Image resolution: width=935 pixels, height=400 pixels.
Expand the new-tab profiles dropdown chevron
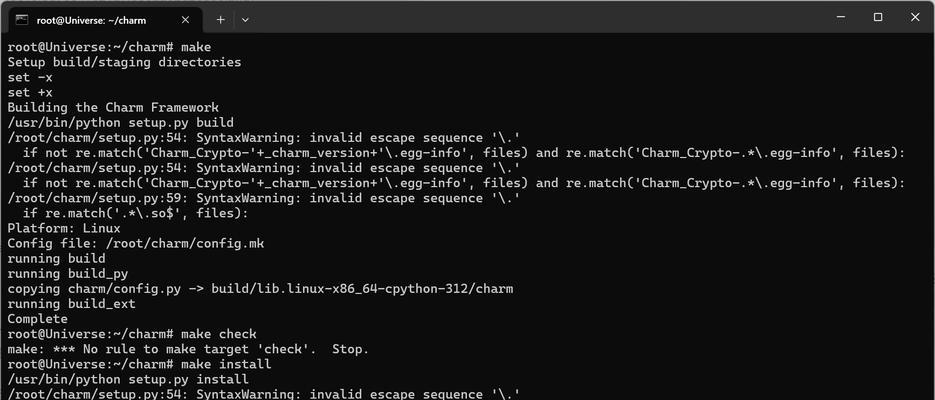(245, 20)
